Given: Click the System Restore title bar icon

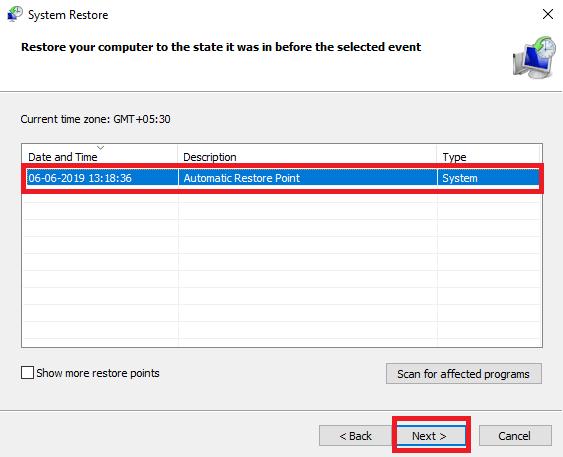Looking at the screenshot, I should pyautogui.click(x=15, y=14).
